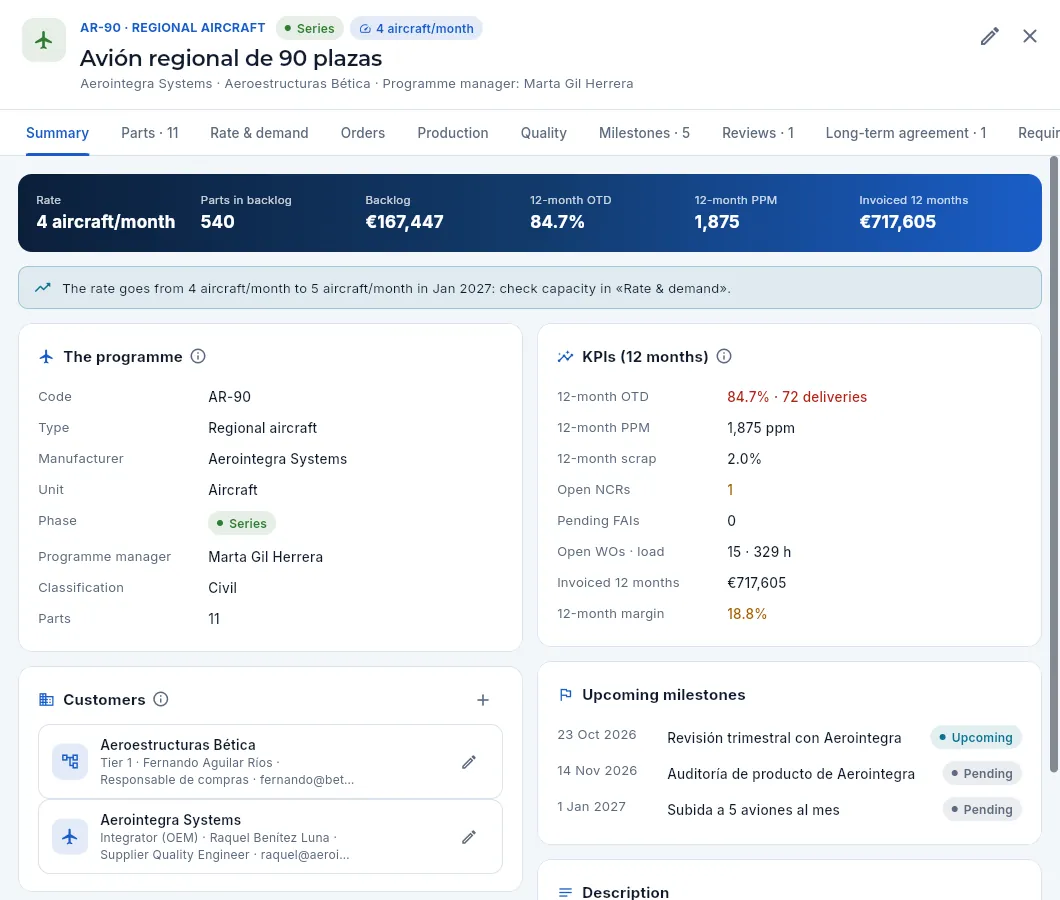
Task: Edit the Aerointegra Systems customer entry
Action: coord(468,837)
